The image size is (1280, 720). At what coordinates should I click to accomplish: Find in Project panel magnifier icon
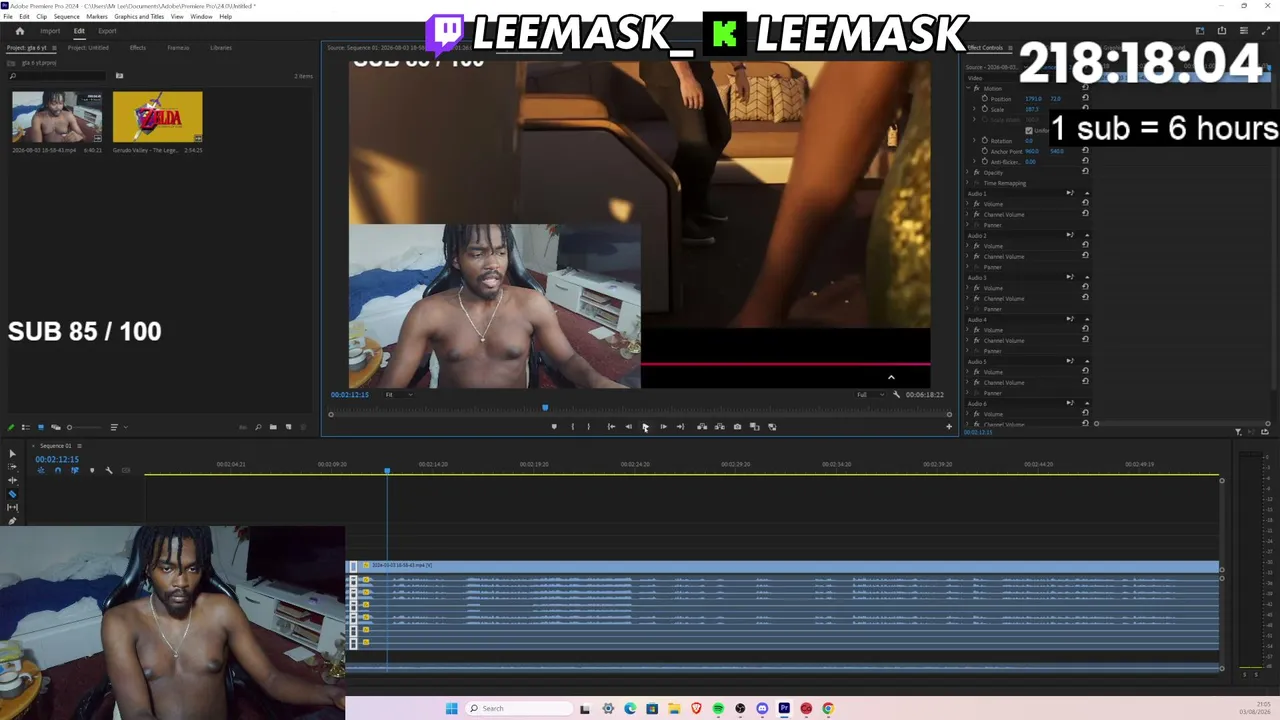(x=258, y=428)
